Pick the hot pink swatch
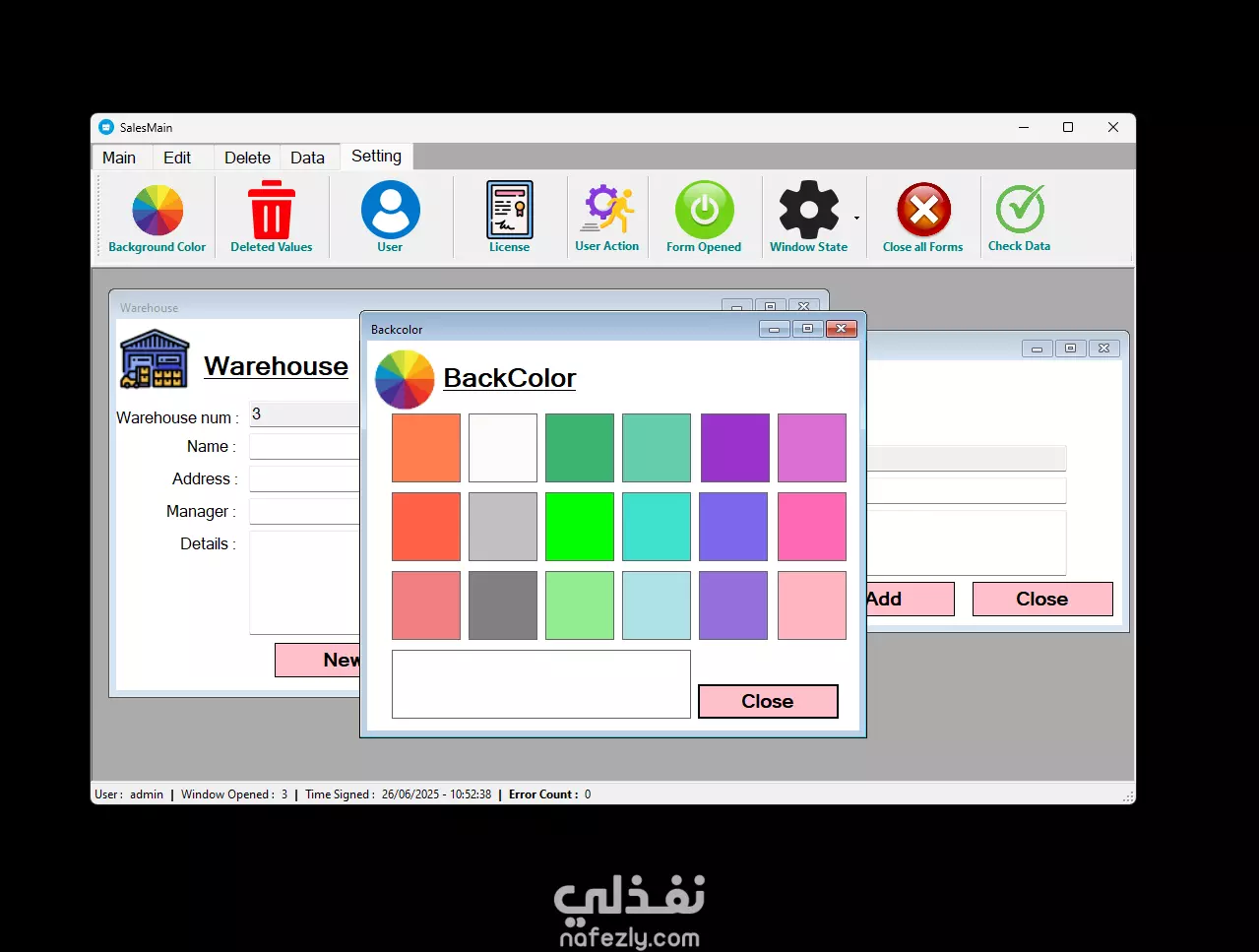This screenshot has height=952, width=1259. (x=812, y=527)
